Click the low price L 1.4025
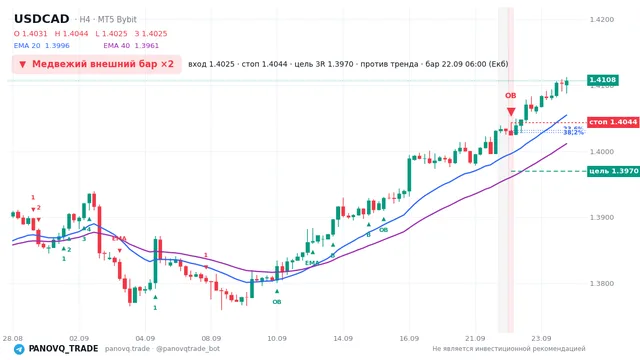The image size is (640, 360). click(x=111, y=33)
